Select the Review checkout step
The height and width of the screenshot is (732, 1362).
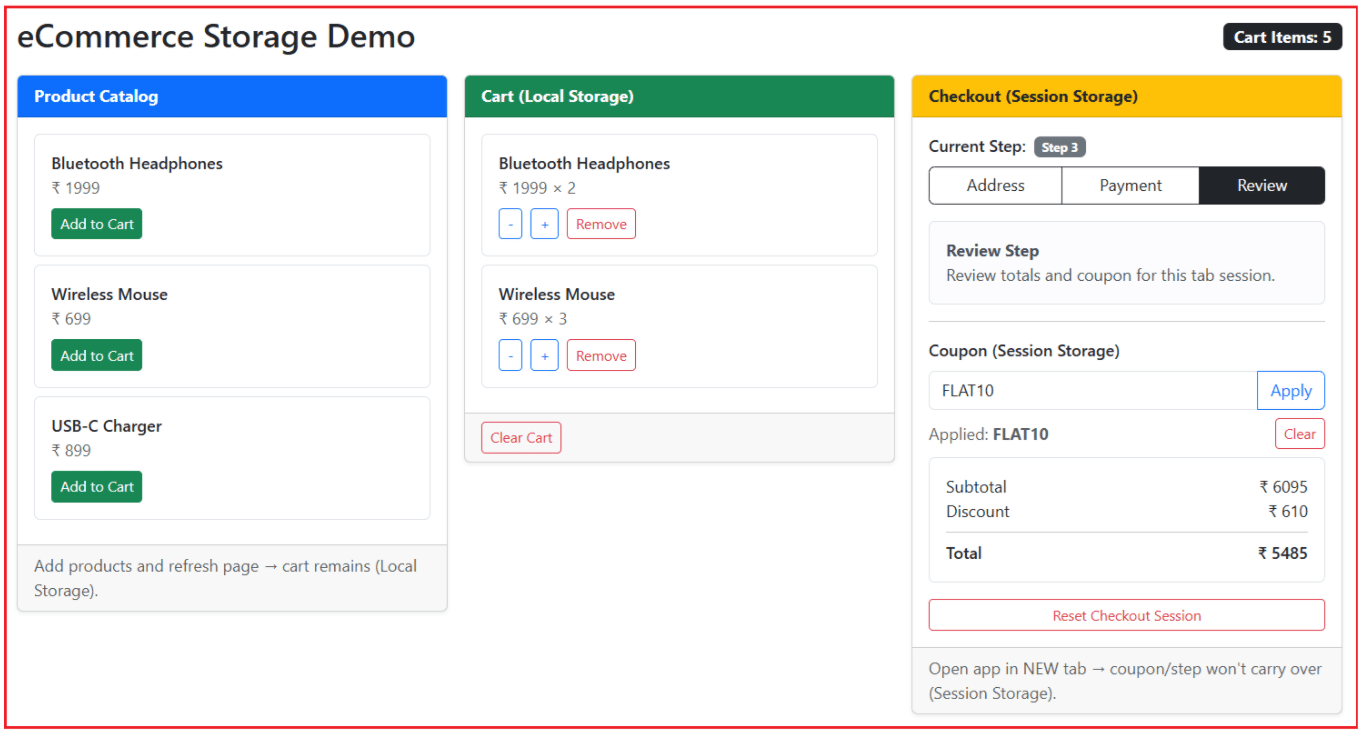tap(1262, 185)
